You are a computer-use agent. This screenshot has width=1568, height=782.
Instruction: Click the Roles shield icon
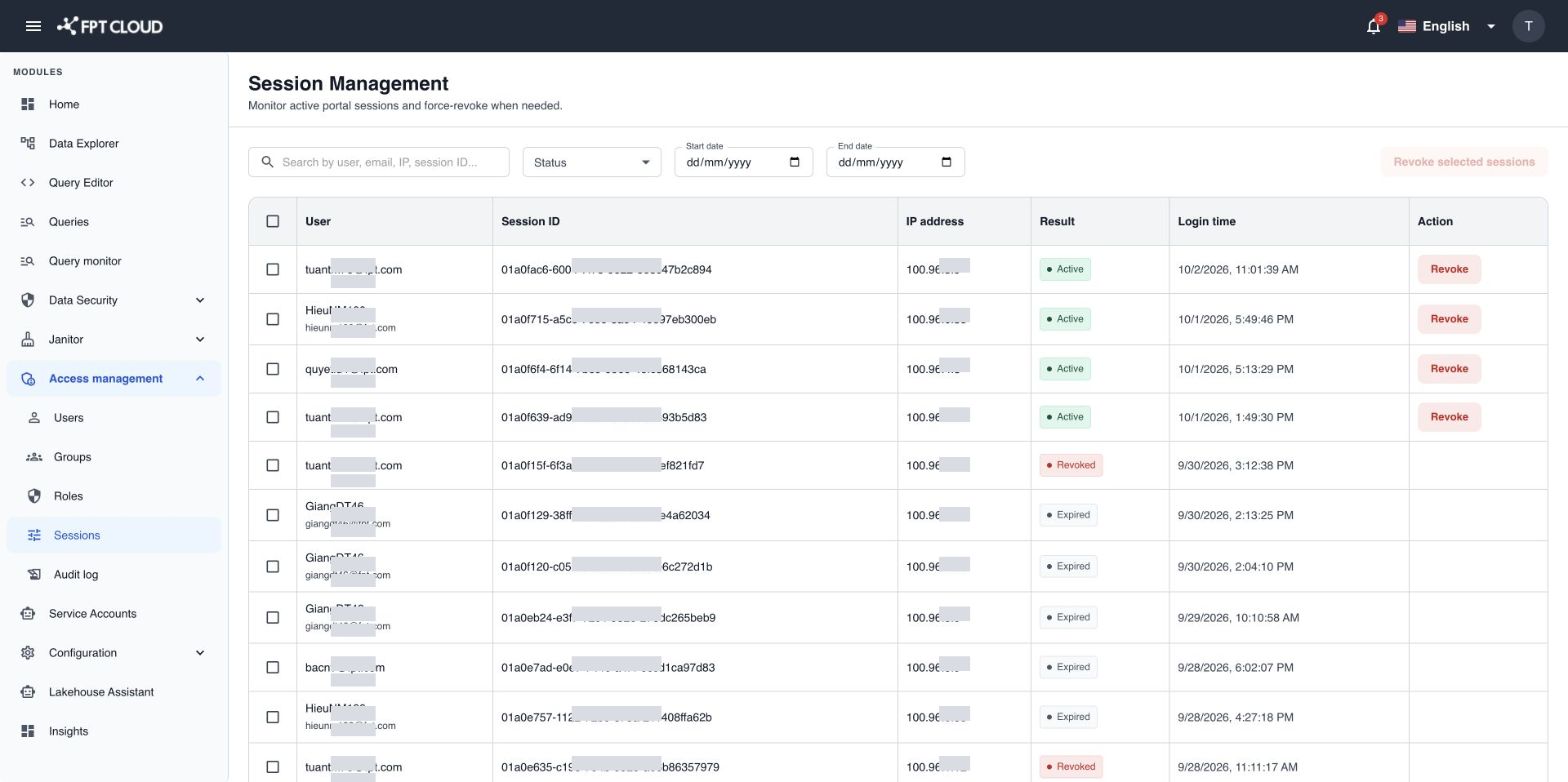(34, 496)
